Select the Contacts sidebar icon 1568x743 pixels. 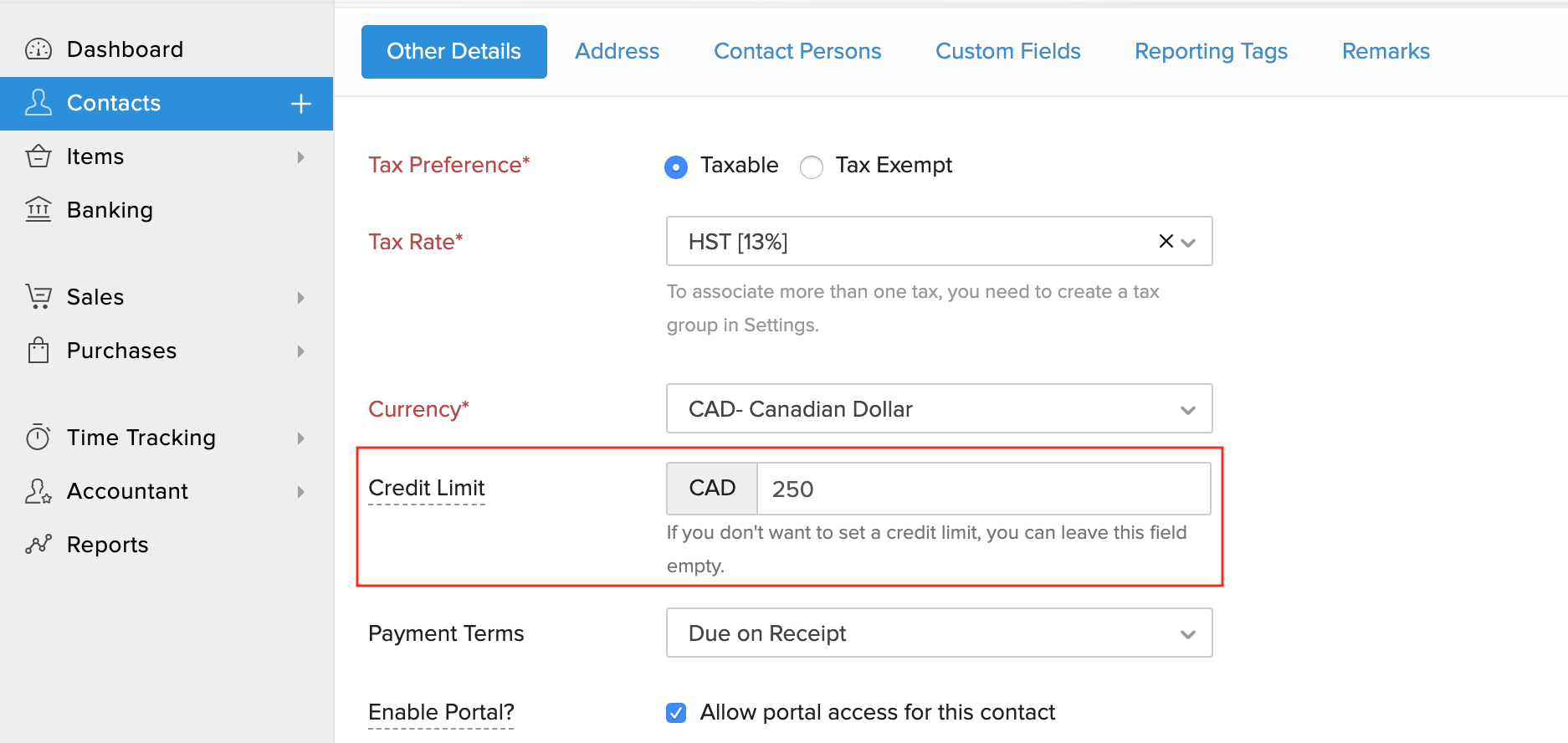pyautogui.click(x=38, y=102)
